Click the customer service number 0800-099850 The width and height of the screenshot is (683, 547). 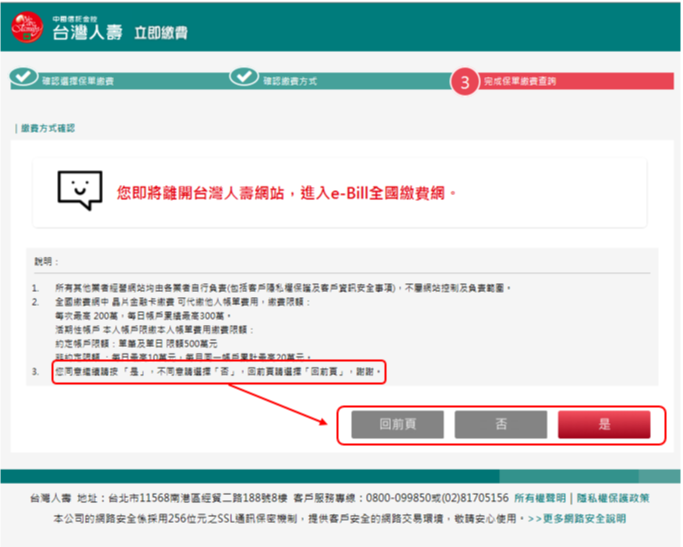[x=400, y=498]
